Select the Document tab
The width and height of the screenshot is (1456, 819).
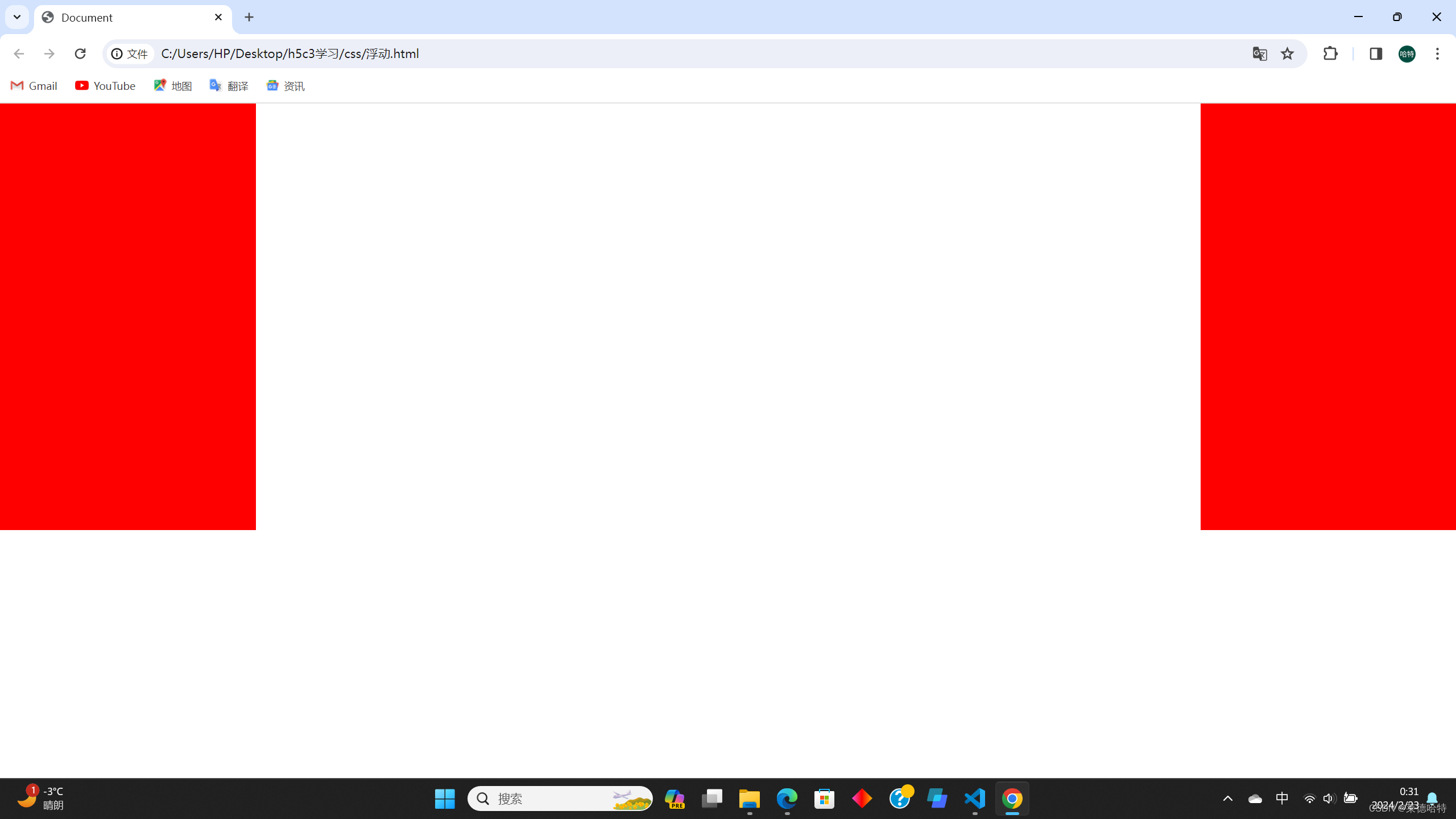[125, 18]
